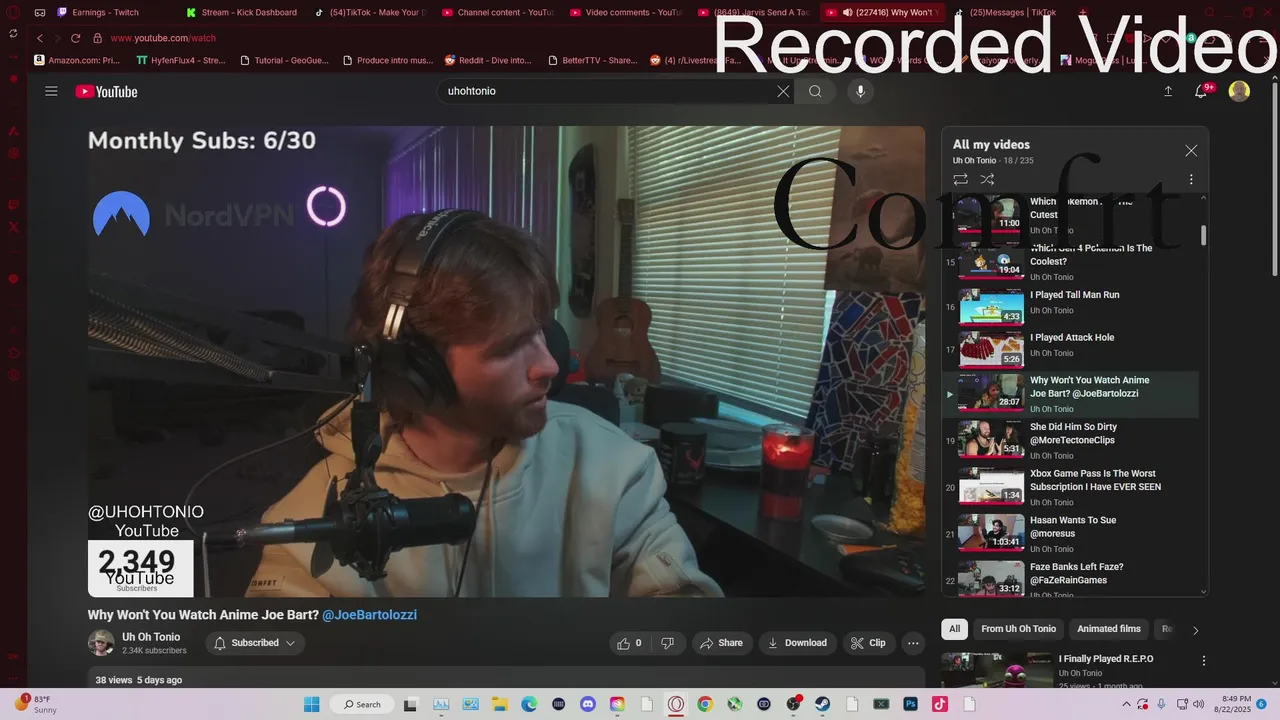This screenshot has height=720, width=1280.
Task: Open Uh Oh Tonio channel avatar below video
Action: coord(101,643)
